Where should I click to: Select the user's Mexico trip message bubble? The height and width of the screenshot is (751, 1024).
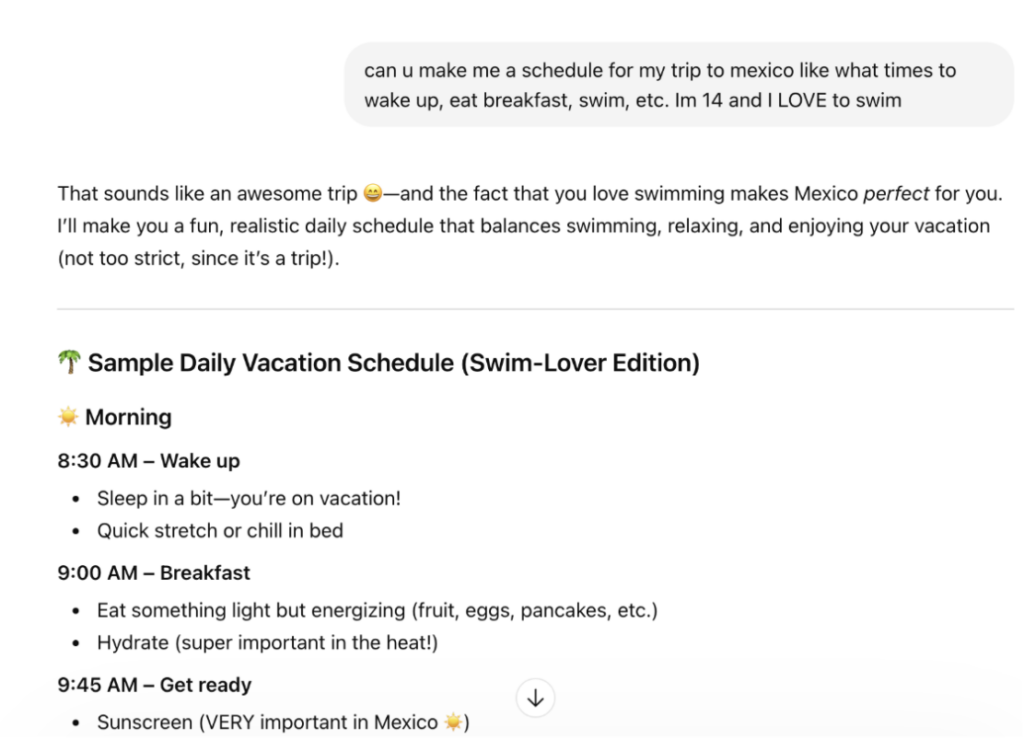[679, 85]
